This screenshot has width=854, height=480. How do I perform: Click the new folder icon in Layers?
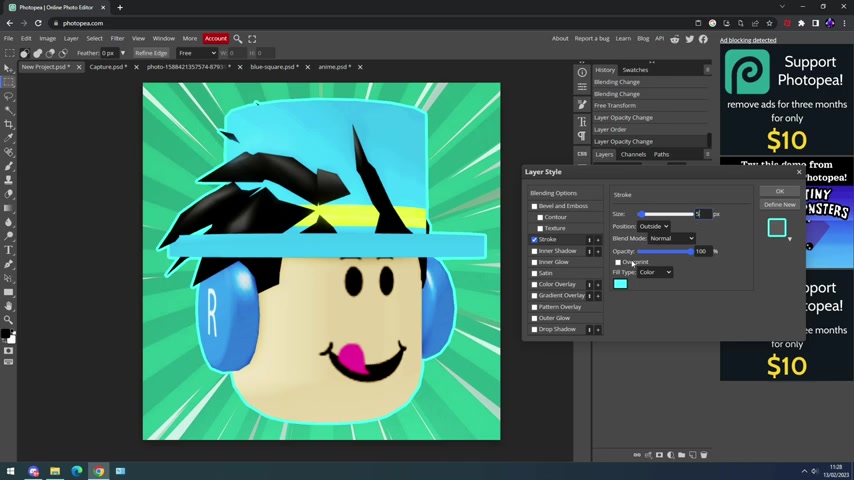(681, 455)
